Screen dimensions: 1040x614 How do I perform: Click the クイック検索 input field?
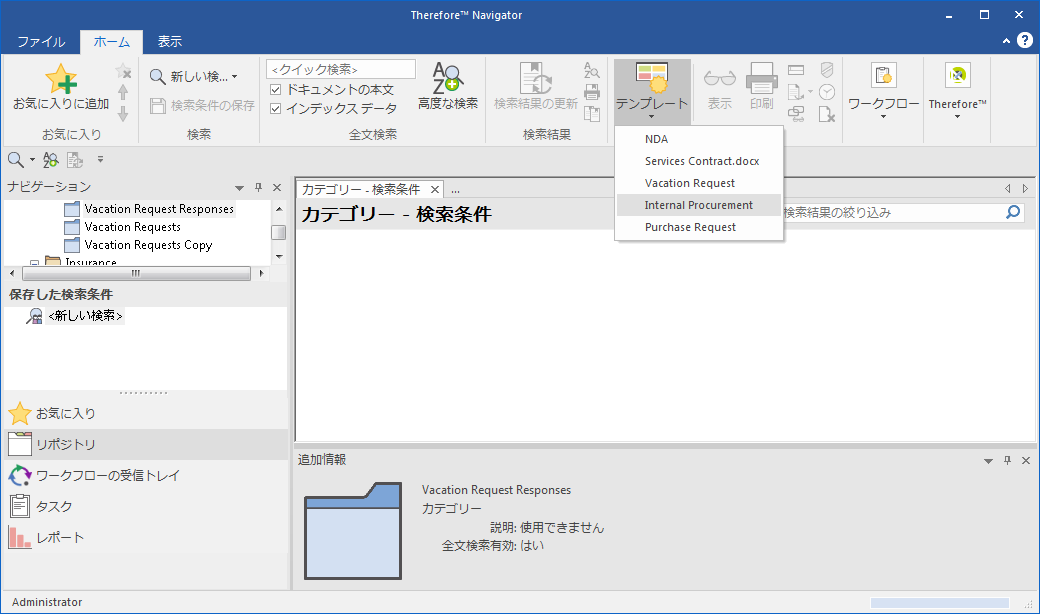(x=341, y=69)
